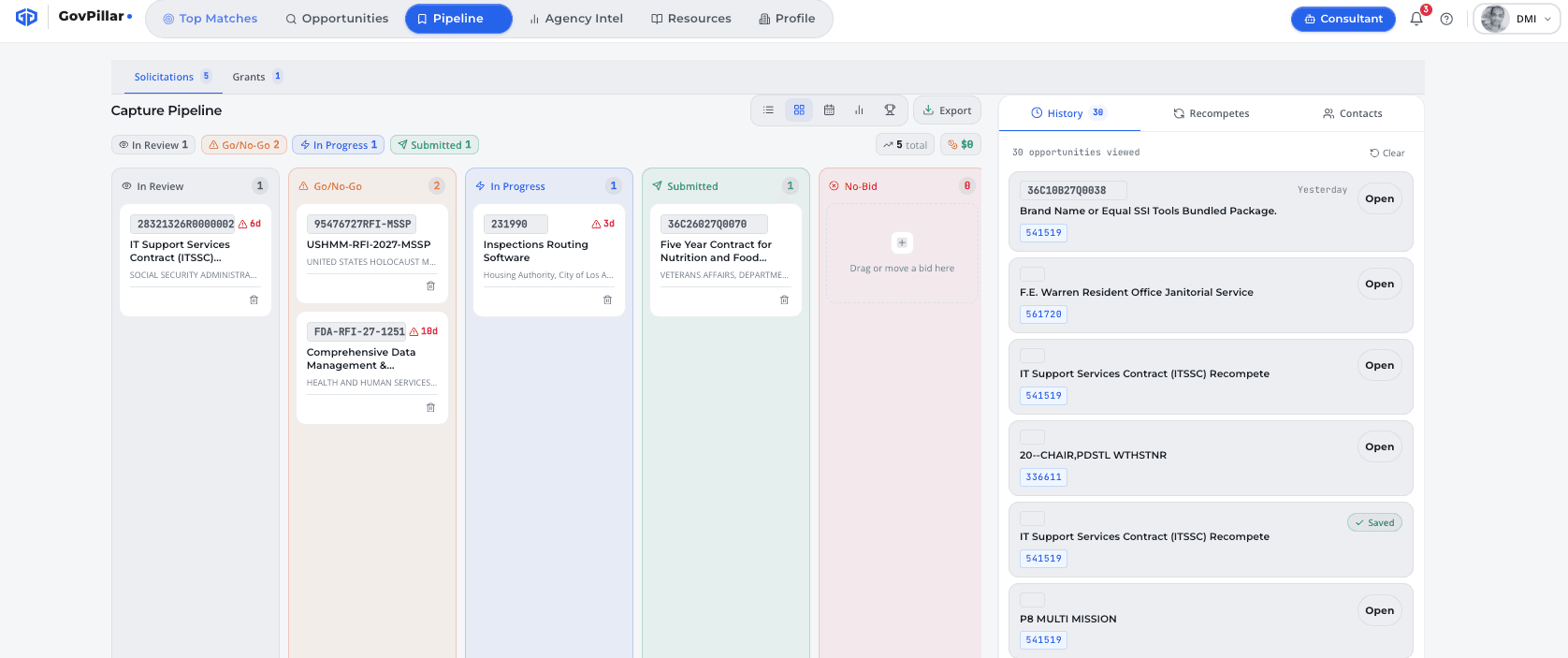Select the Solicitations tab

[x=173, y=77]
